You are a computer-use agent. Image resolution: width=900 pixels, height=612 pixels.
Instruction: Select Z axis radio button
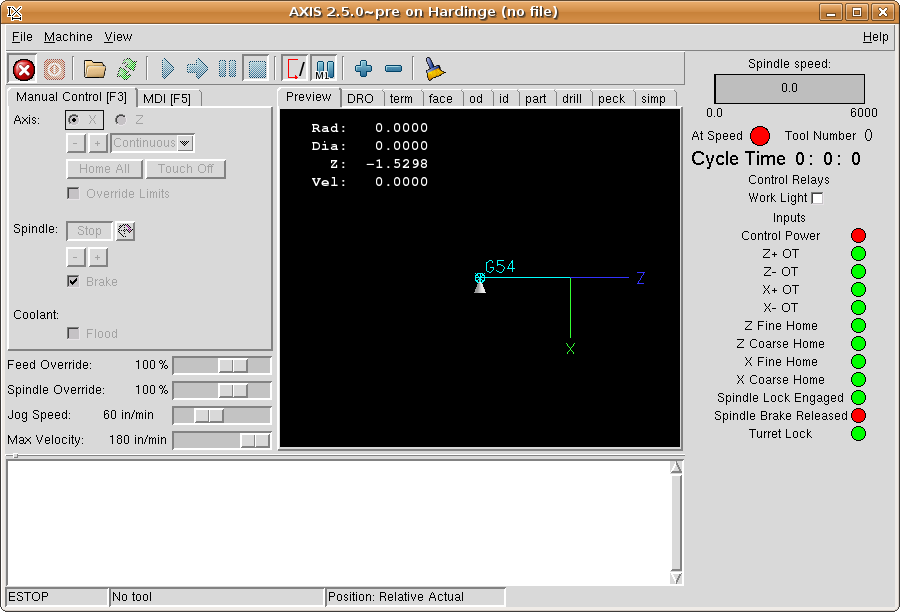(x=121, y=120)
